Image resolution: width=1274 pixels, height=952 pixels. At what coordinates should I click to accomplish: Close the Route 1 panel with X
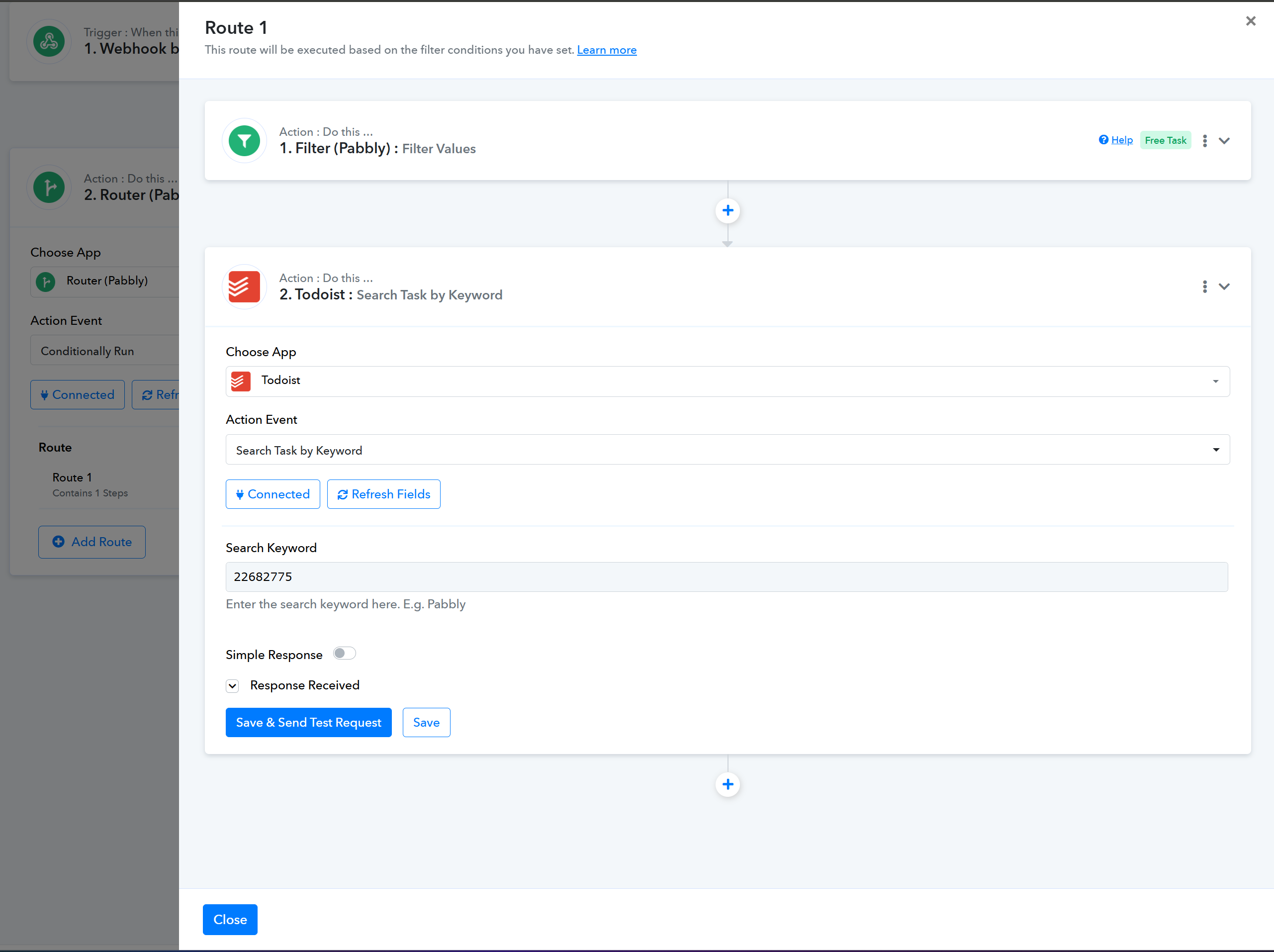(x=1251, y=21)
